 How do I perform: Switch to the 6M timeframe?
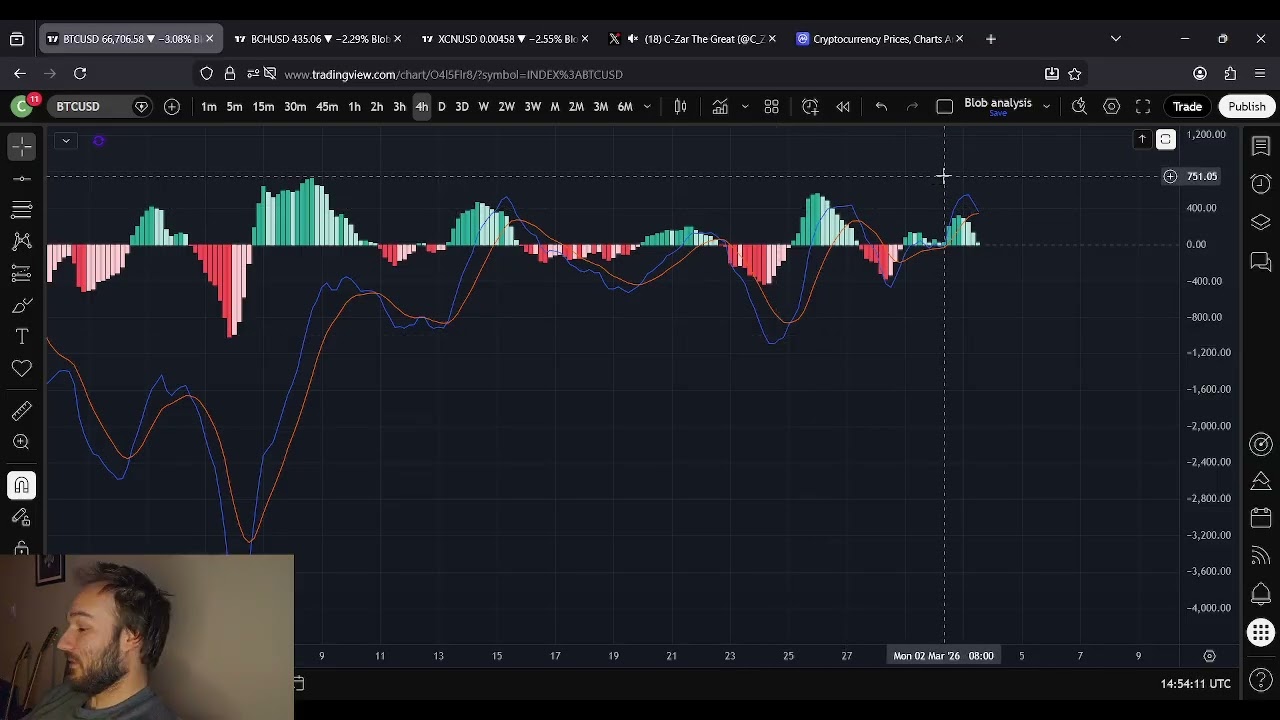tap(625, 106)
